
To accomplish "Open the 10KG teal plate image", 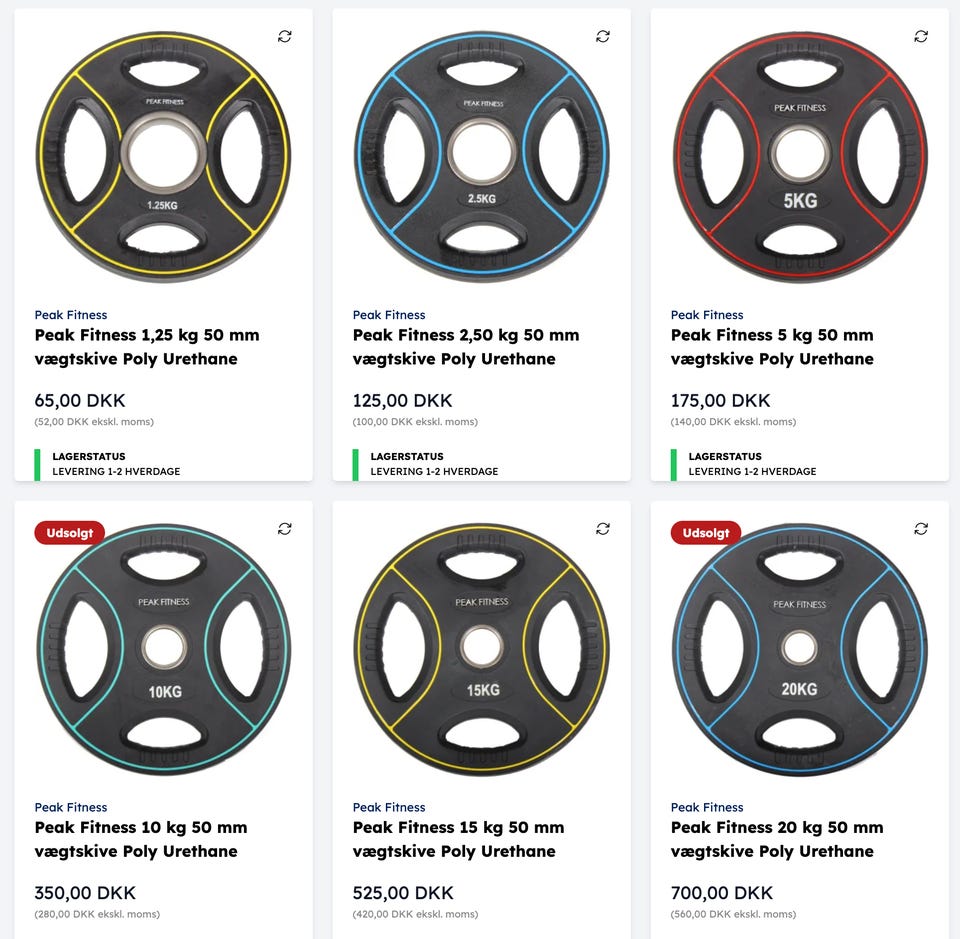I will [x=163, y=647].
